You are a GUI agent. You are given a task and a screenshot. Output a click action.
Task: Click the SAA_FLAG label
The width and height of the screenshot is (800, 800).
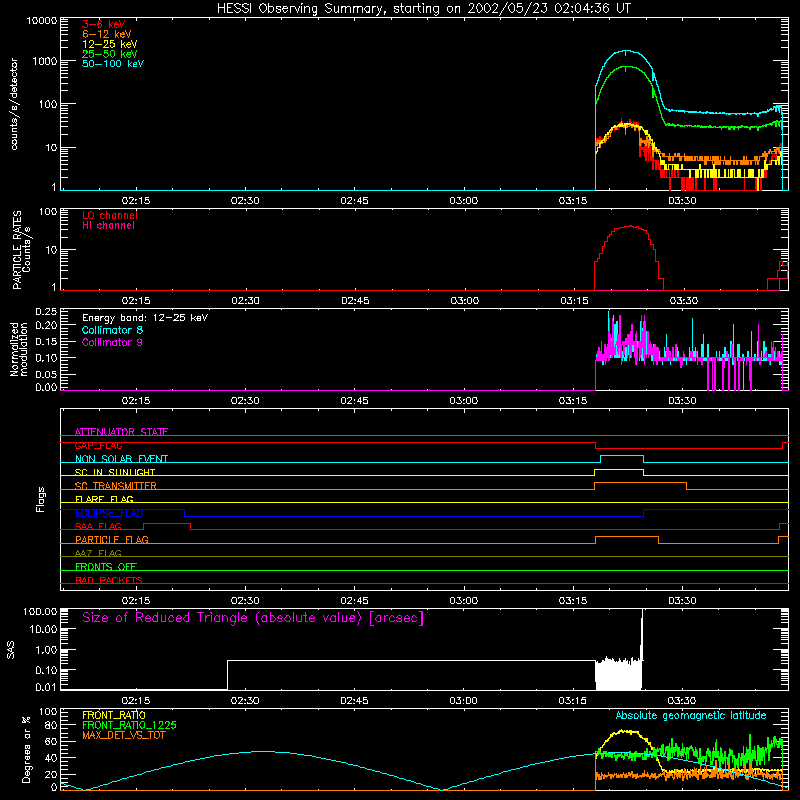coord(98,526)
